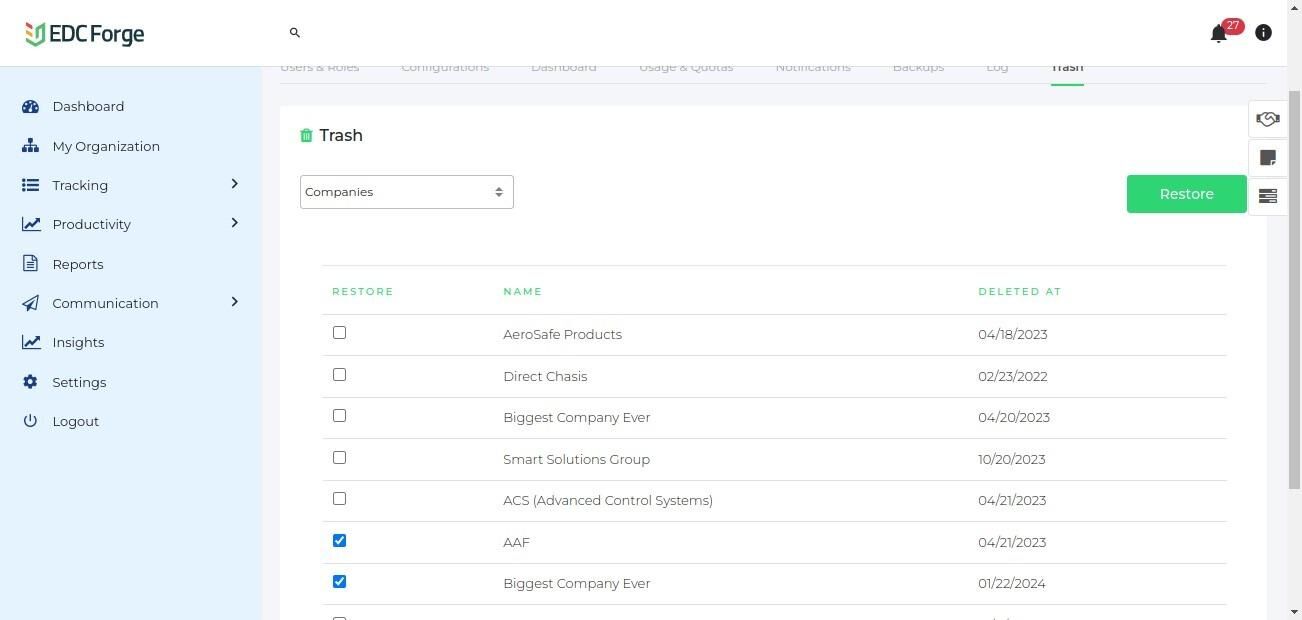Expand the Communication submenu chevron
1302x620 pixels.
point(234,302)
